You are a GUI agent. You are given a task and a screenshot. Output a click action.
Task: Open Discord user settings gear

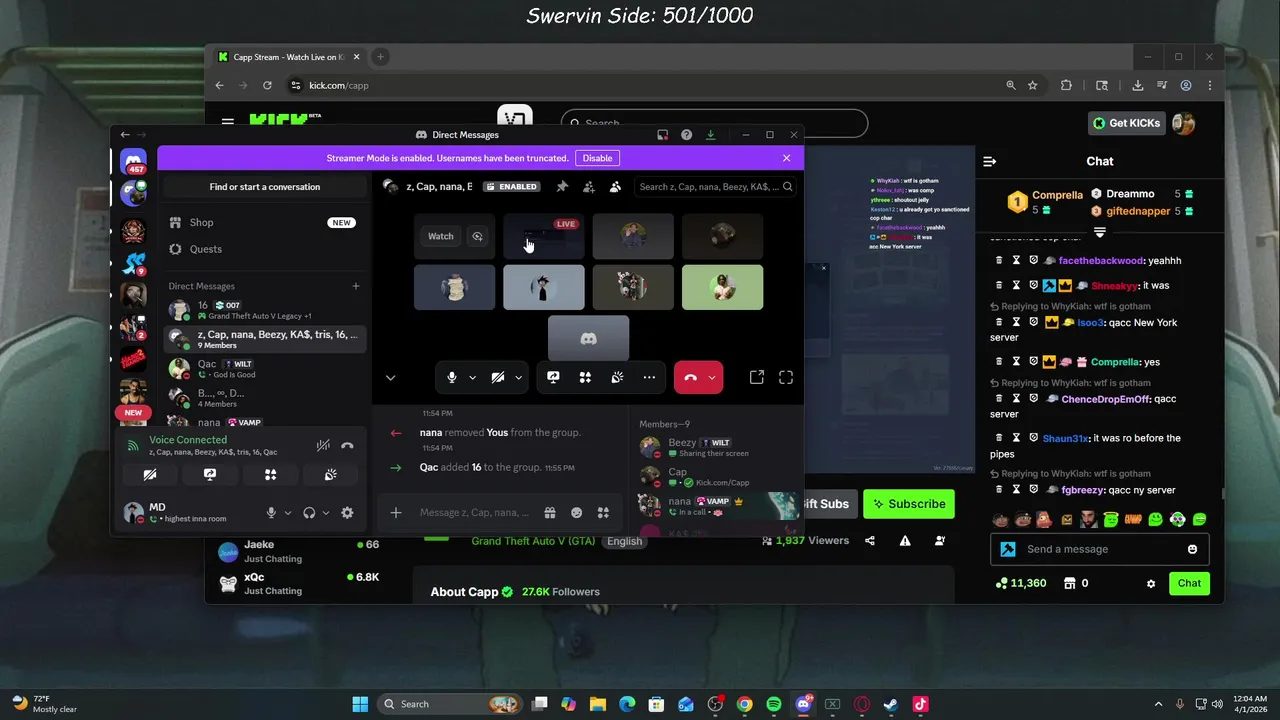pos(347,513)
